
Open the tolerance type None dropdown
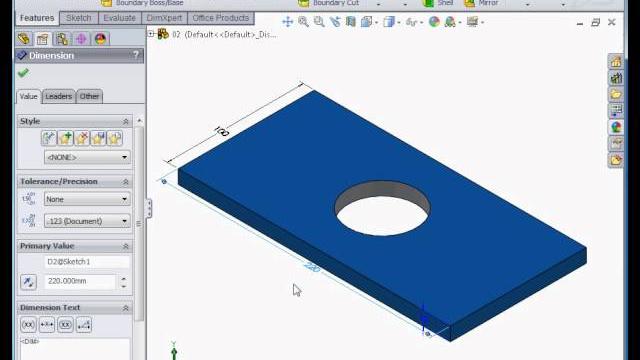[x=87, y=199]
